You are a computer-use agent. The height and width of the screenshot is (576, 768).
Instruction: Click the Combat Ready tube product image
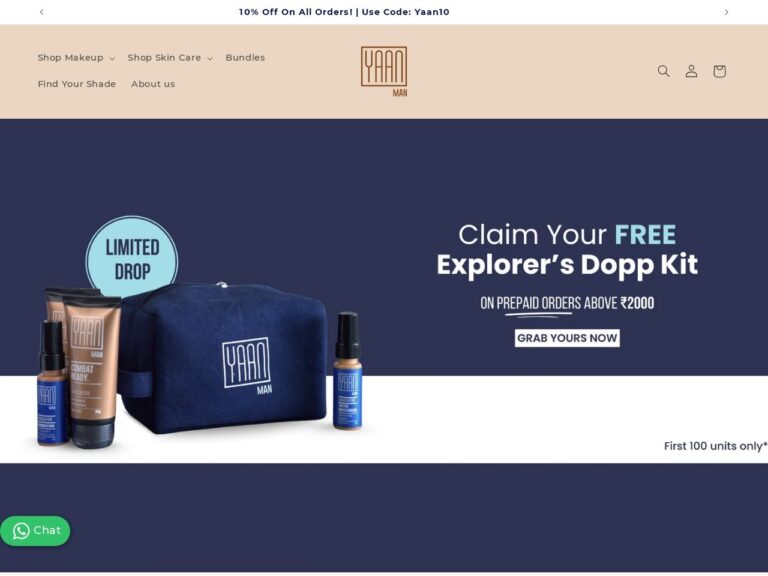pyautogui.click(x=93, y=370)
